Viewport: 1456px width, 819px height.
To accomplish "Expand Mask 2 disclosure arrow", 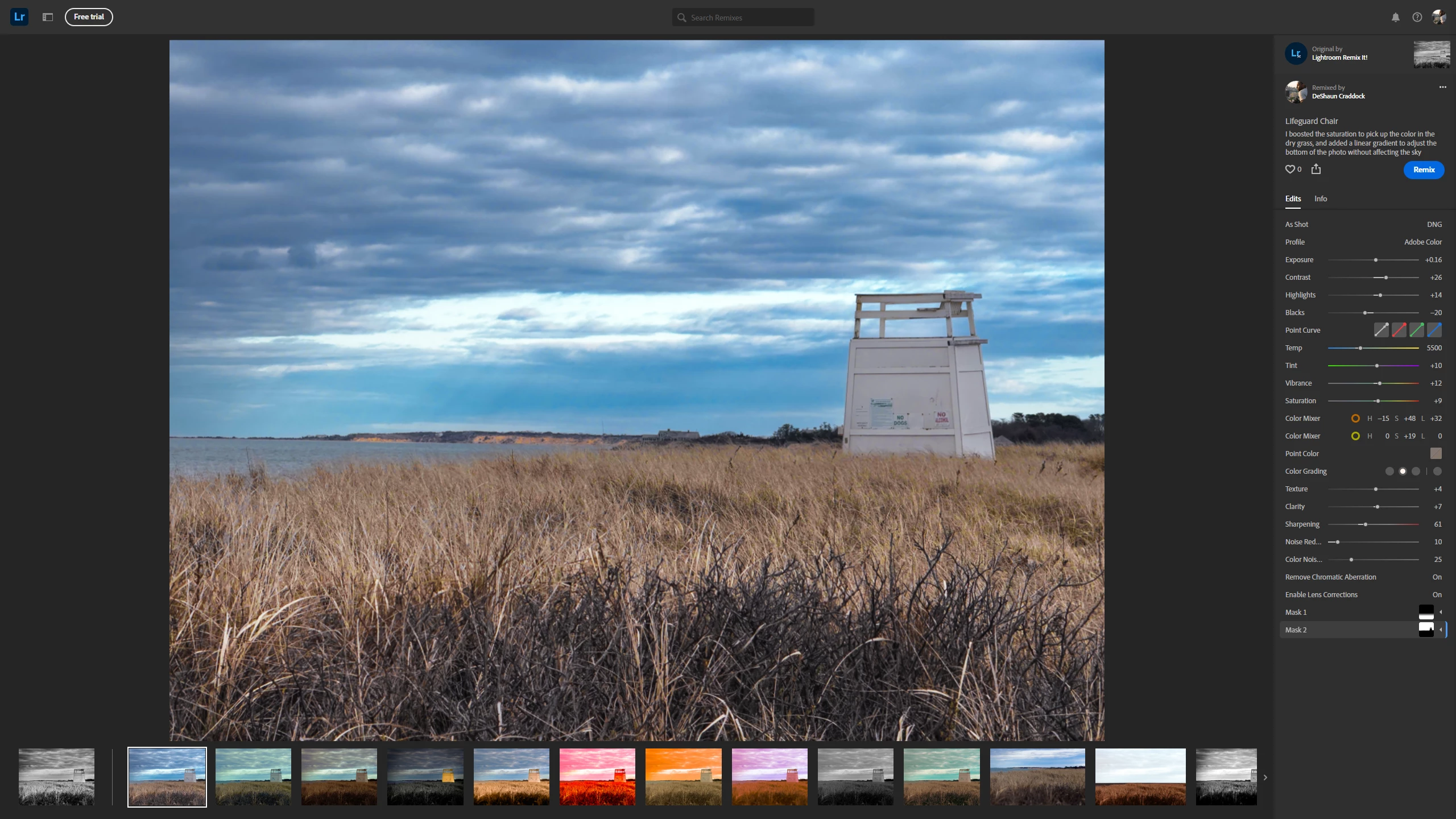I will 1441,630.
